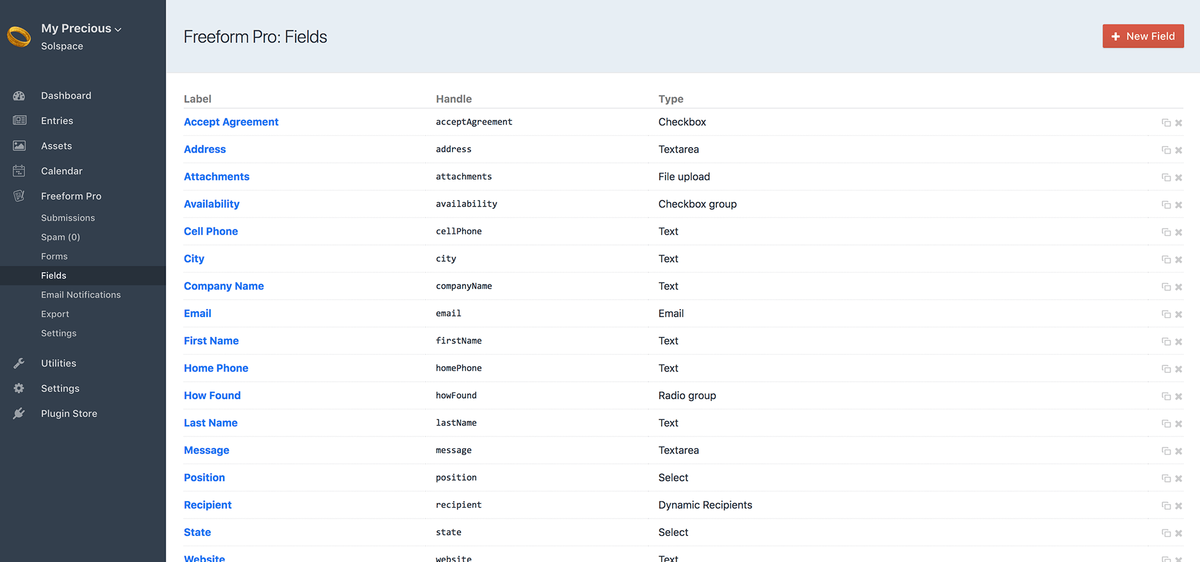Create a New Field
1200x562 pixels.
click(x=1143, y=36)
